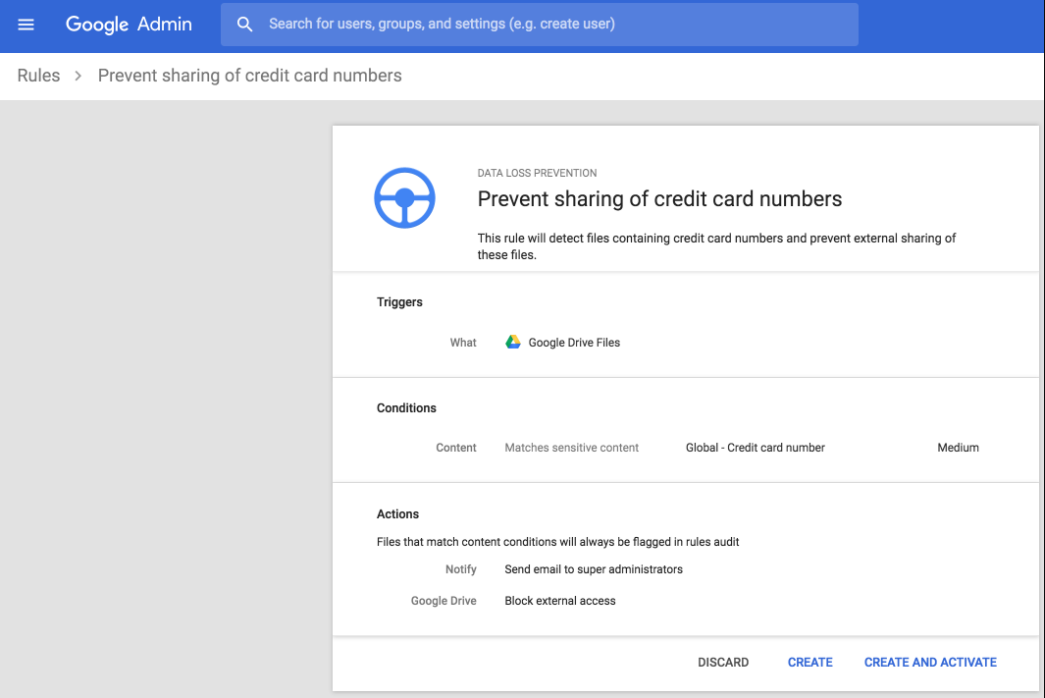
Task: Open the hamburger main menu
Action: (x=26, y=24)
